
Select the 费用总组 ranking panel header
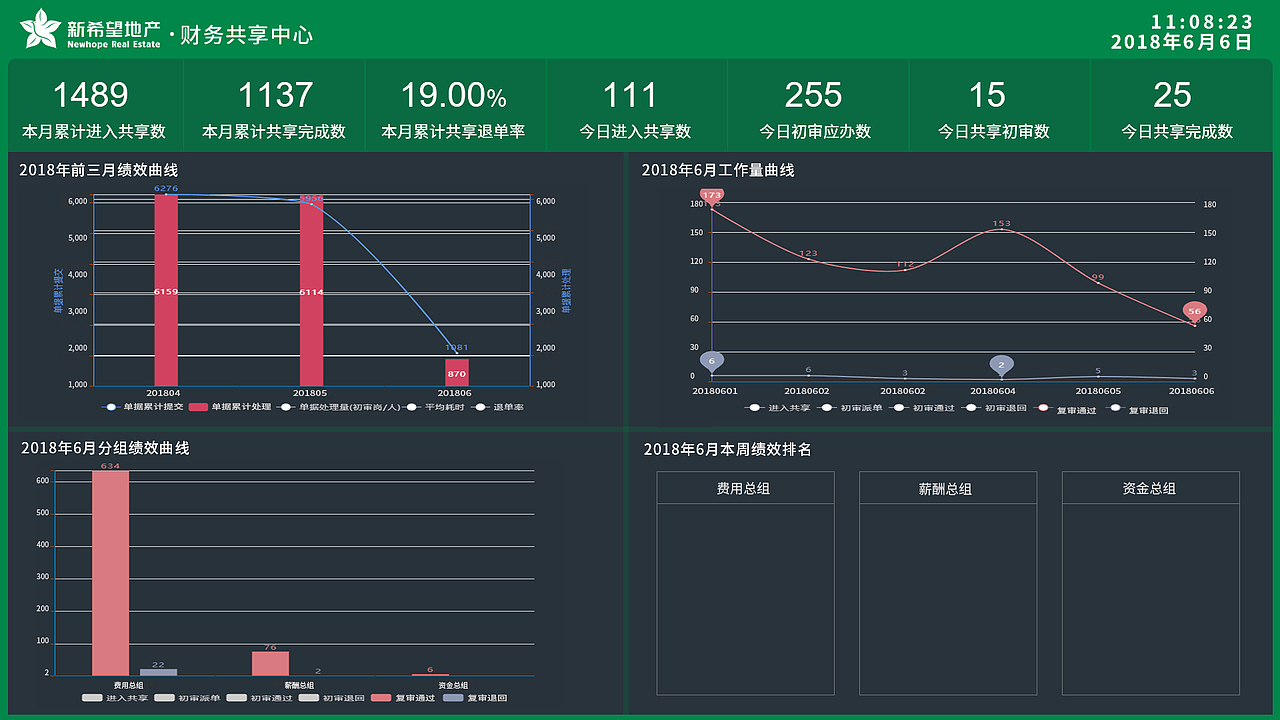(746, 488)
